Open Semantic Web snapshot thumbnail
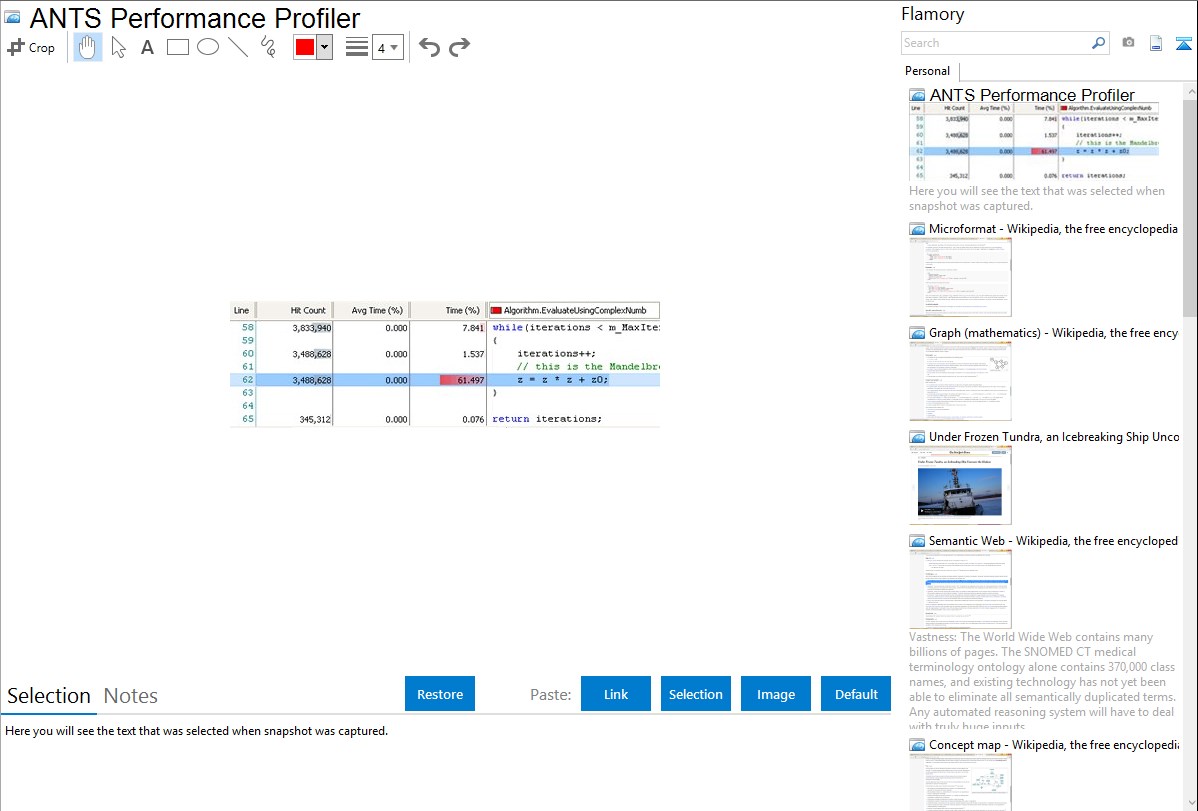The height and width of the screenshot is (811, 1198). point(960,589)
